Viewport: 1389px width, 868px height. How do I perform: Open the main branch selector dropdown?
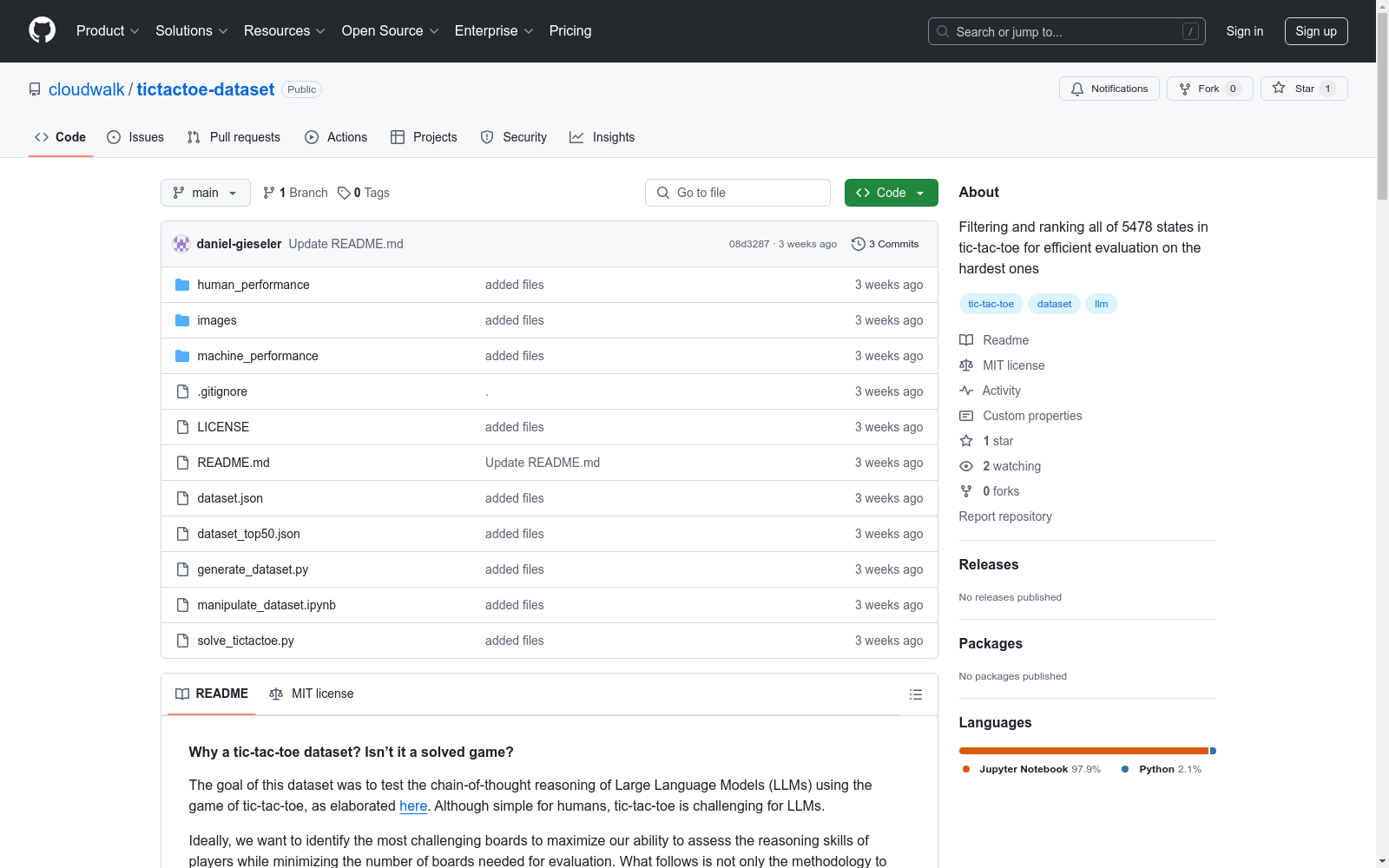[206, 193]
